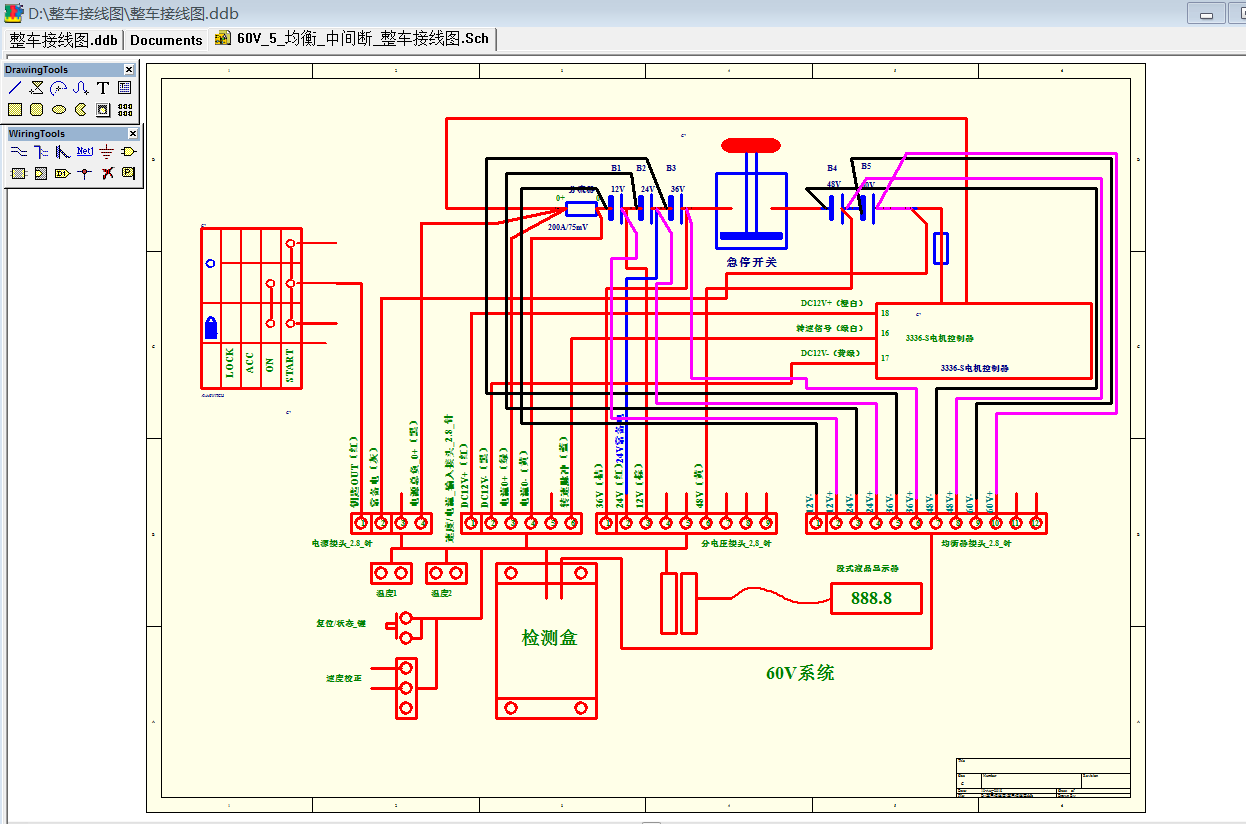
Task: Switch to the 整车接线图.ddb tab
Action: (x=63, y=40)
